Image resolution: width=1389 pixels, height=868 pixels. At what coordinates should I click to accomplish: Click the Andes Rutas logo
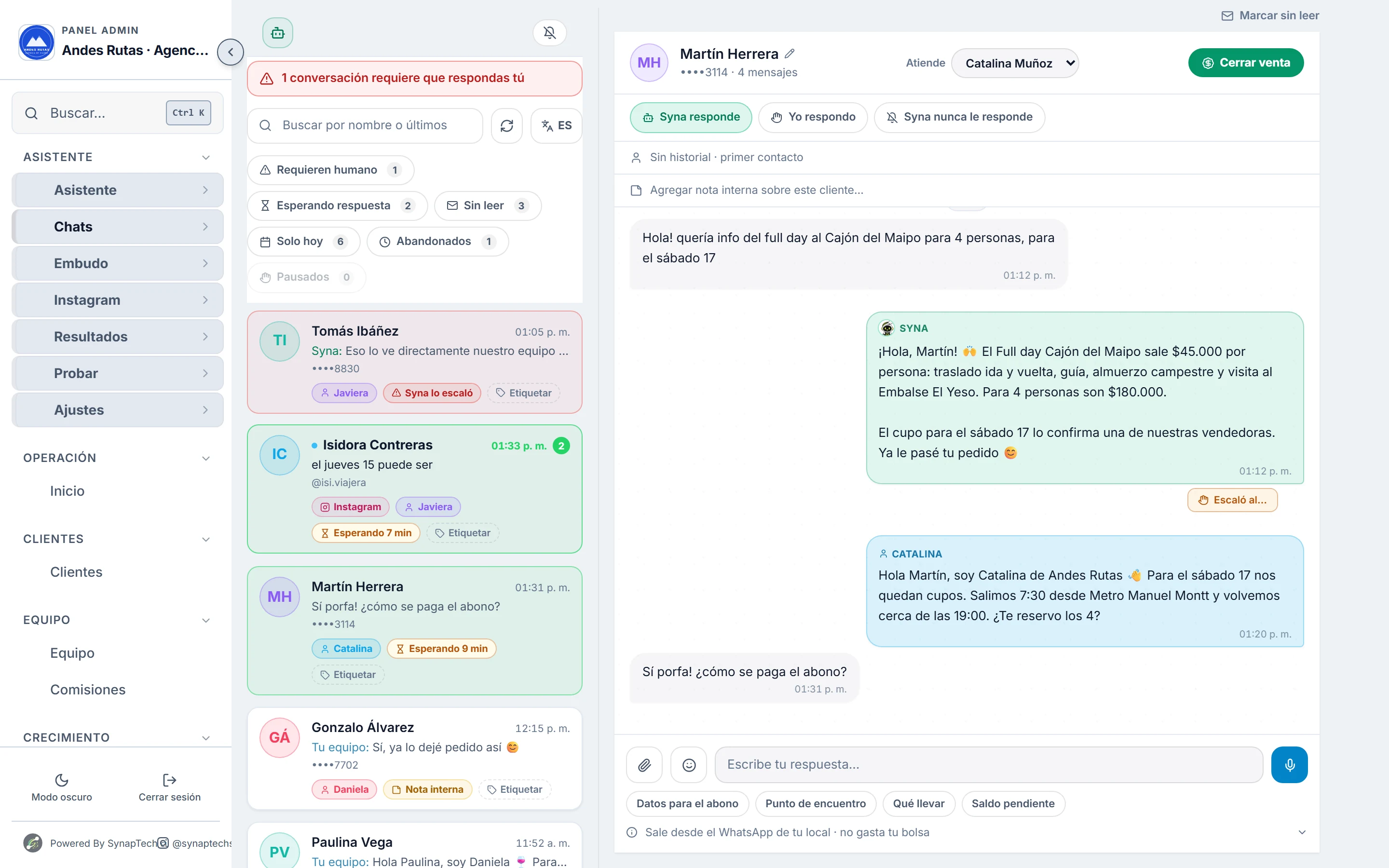tap(37, 42)
